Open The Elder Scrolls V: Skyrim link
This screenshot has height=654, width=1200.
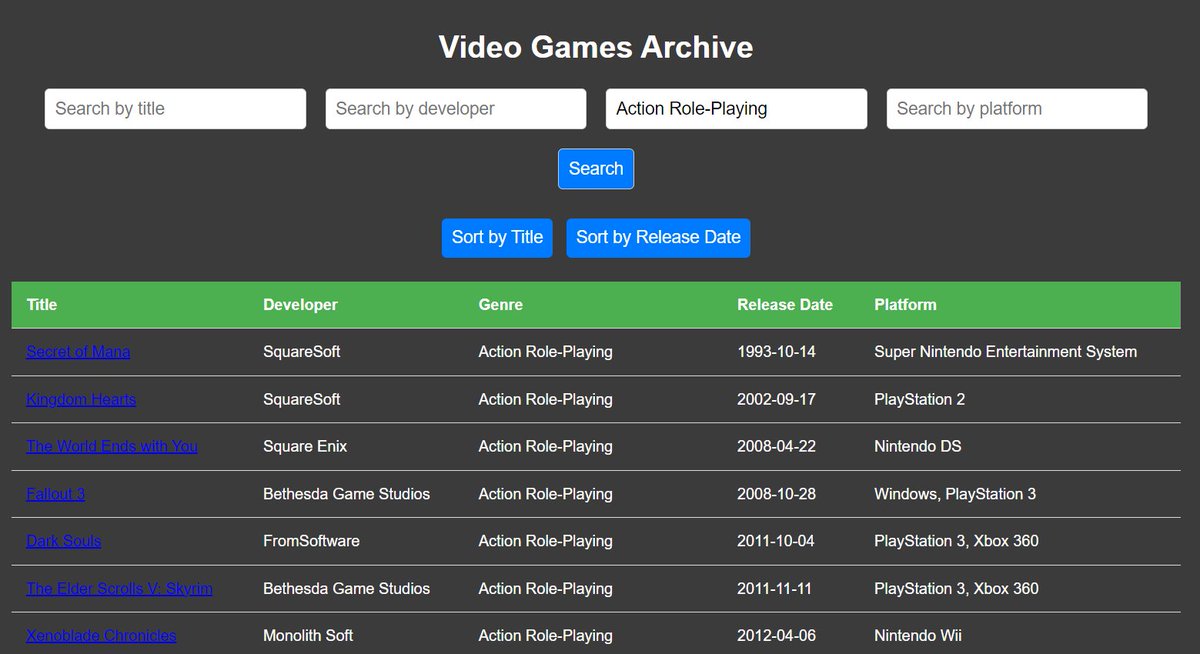pos(119,588)
